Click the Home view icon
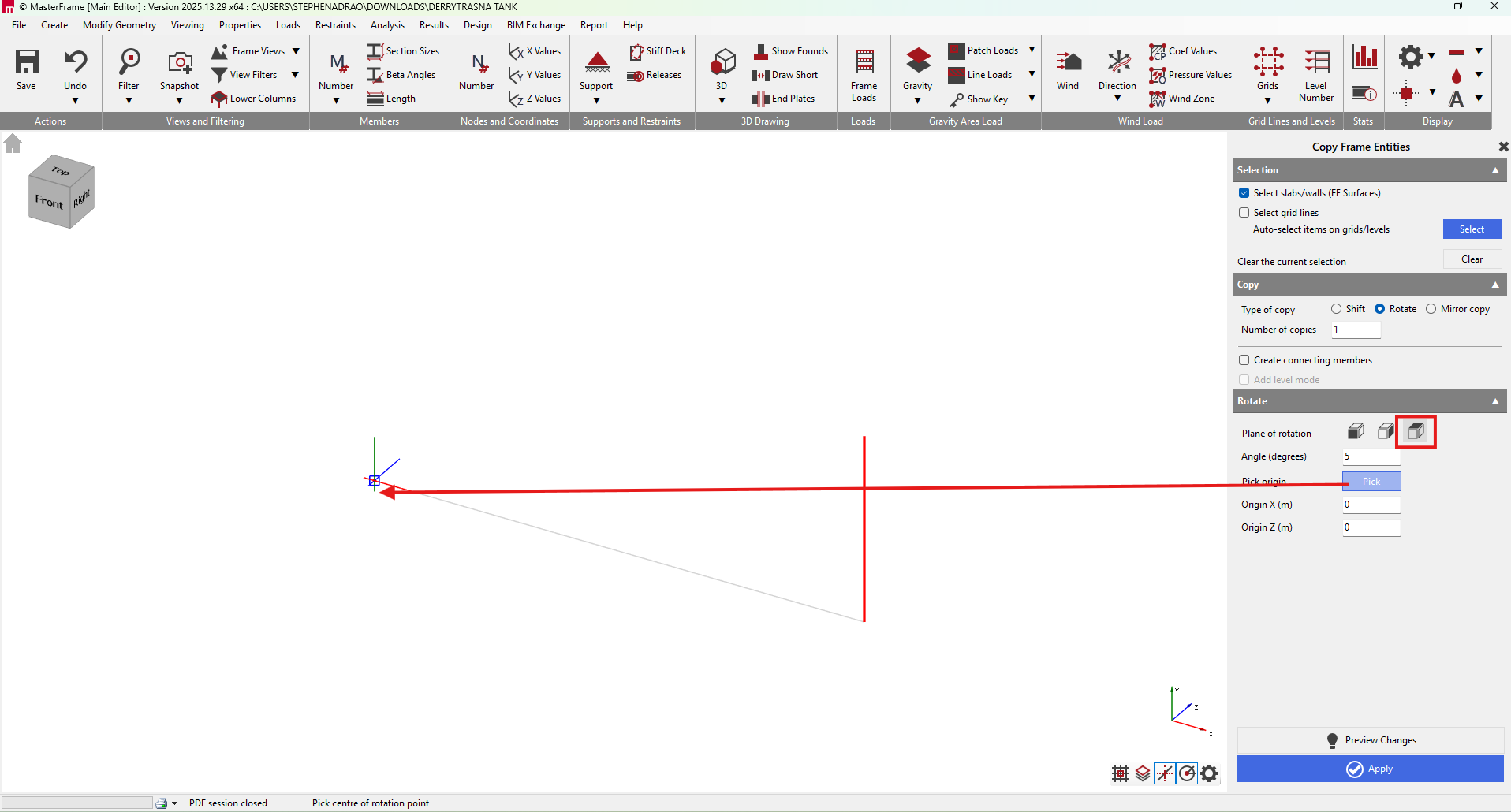 (x=13, y=143)
